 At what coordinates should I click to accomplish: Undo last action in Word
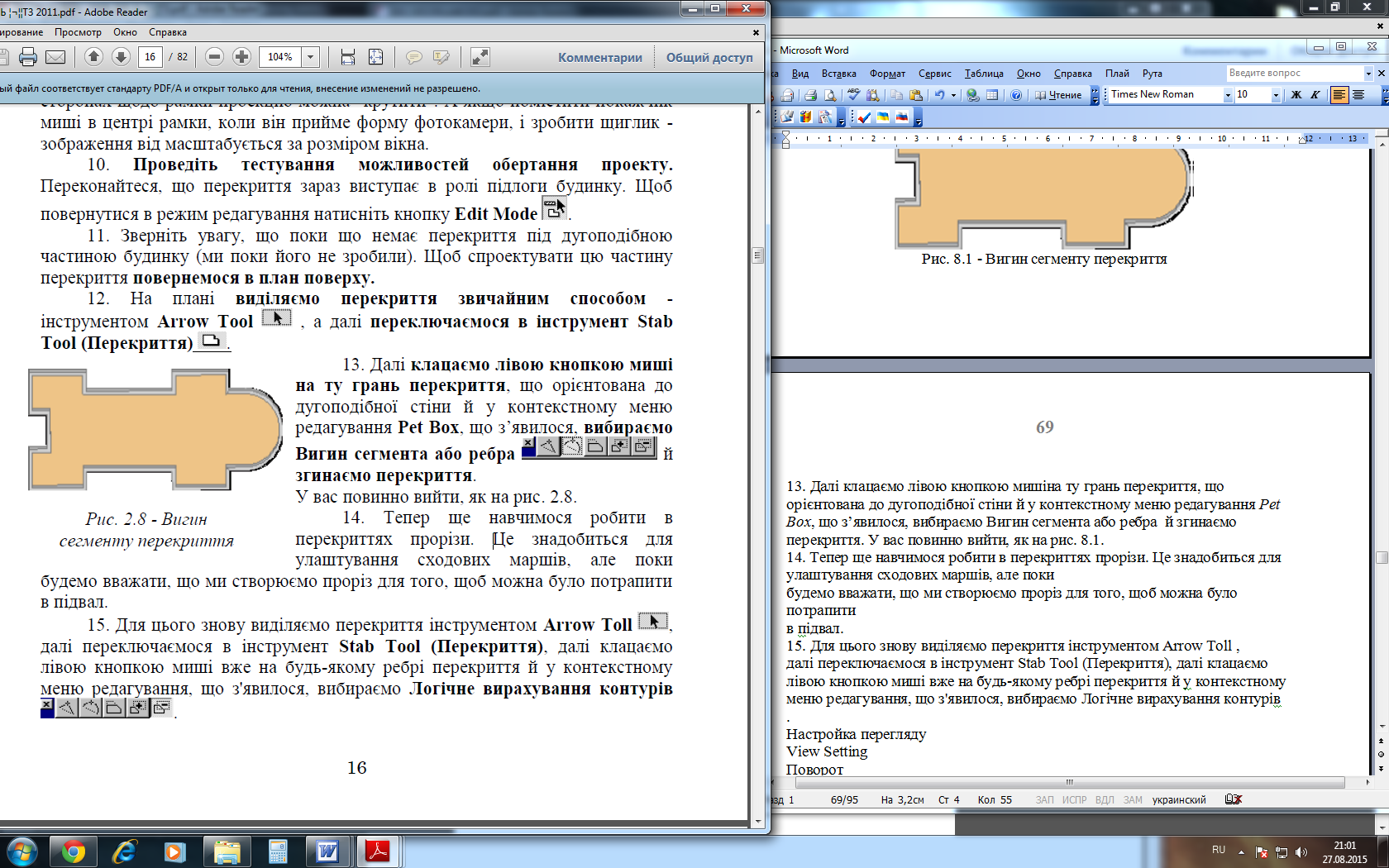coord(940,95)
